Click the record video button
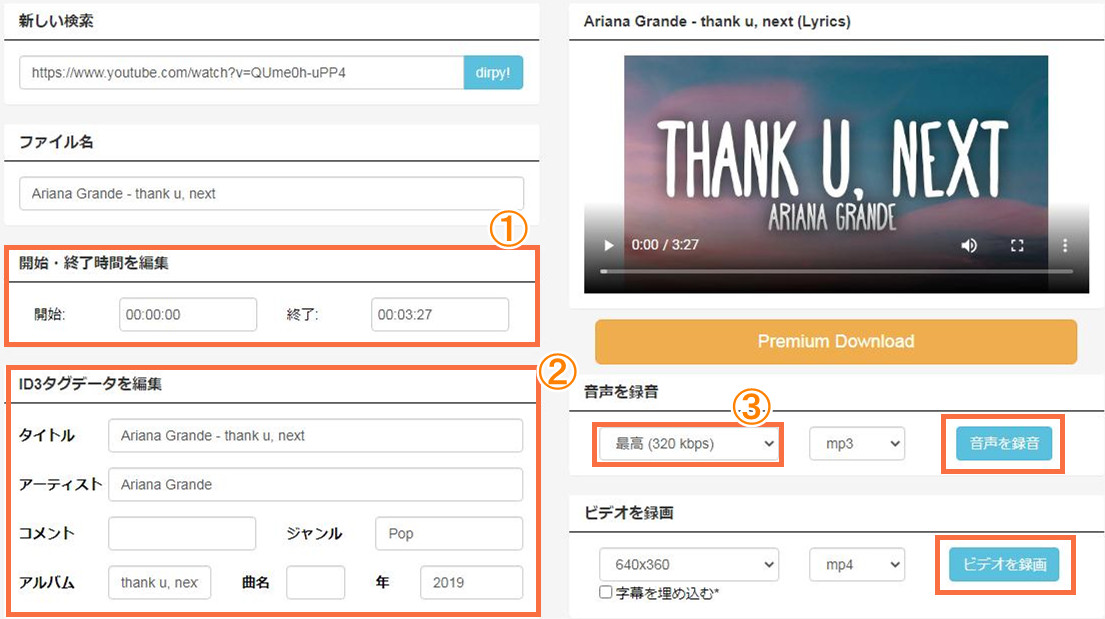 pyautogui.click(x=1004, y=564)
